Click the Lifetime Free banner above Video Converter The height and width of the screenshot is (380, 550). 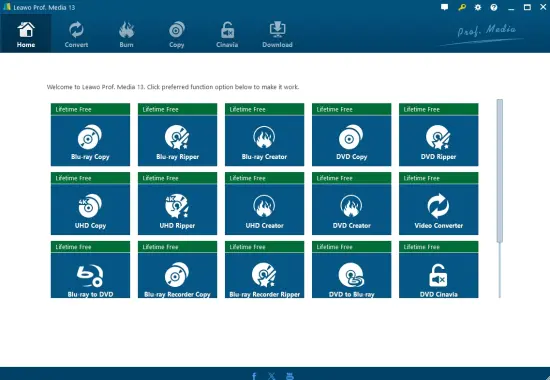[438, 178]
